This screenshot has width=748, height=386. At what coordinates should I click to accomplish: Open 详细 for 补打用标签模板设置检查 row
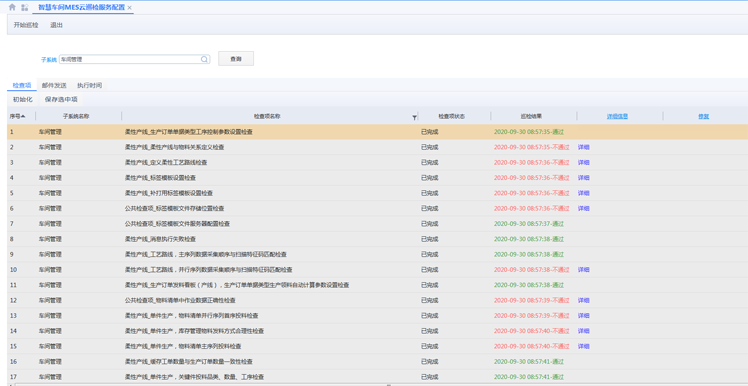click(x=583, y=193)
